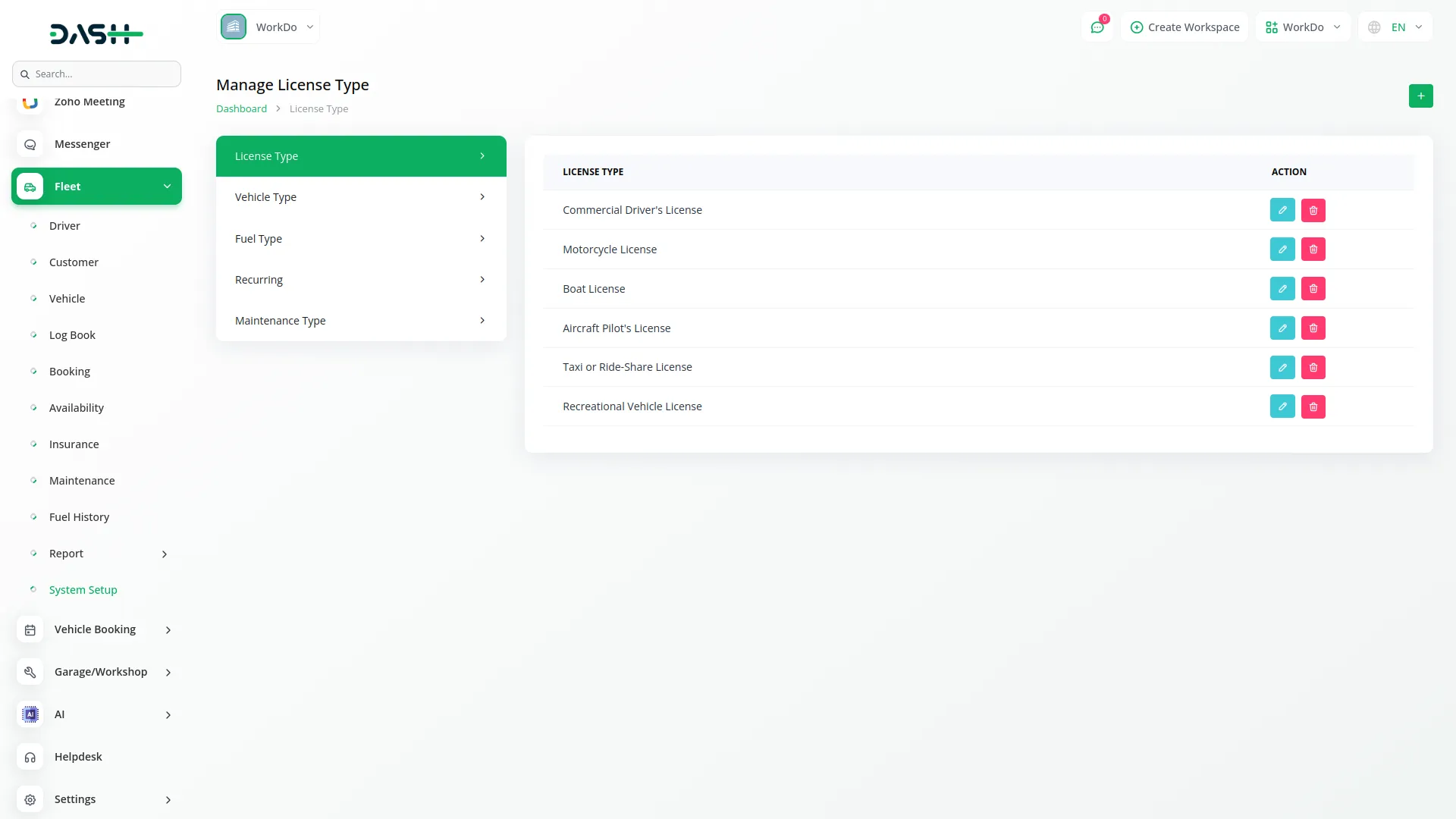Open the WorkDo workspace dropdown at top left
Viewport: 1456px width, 819px height.
[268, 27]
